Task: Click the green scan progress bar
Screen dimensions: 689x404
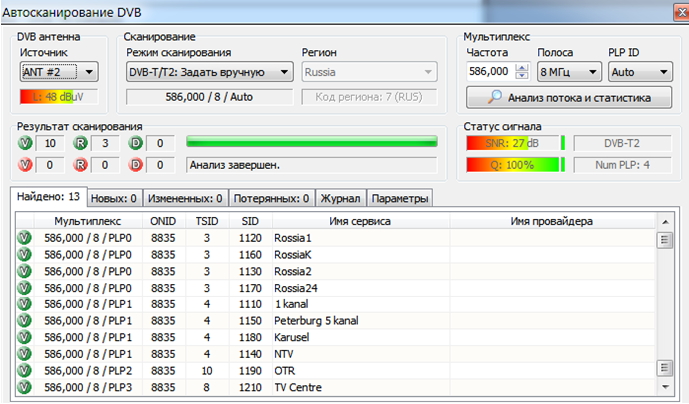Action: pyautogui.click(x=311, y=144)
